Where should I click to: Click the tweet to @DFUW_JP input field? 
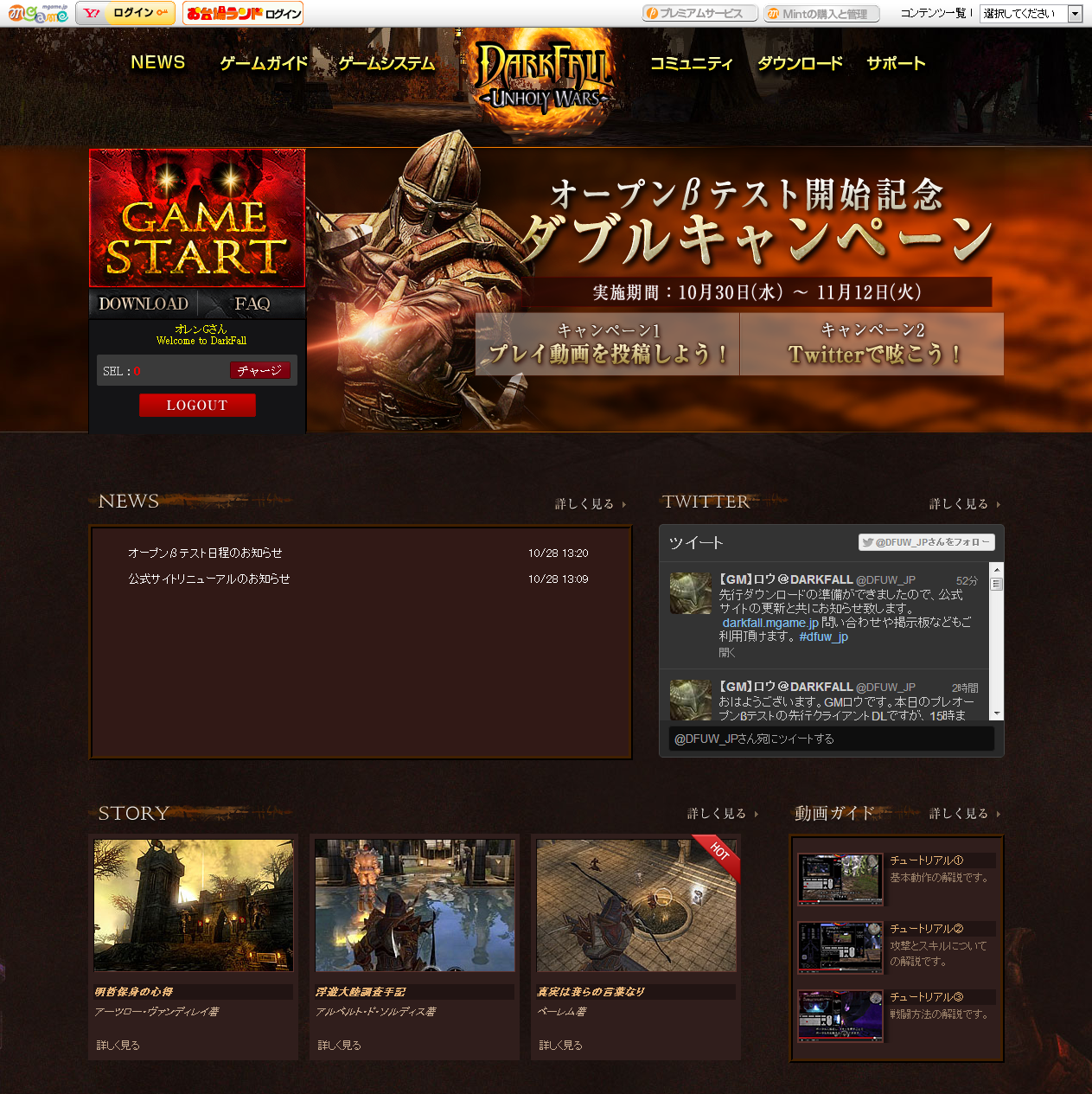(x=831, y=739)
